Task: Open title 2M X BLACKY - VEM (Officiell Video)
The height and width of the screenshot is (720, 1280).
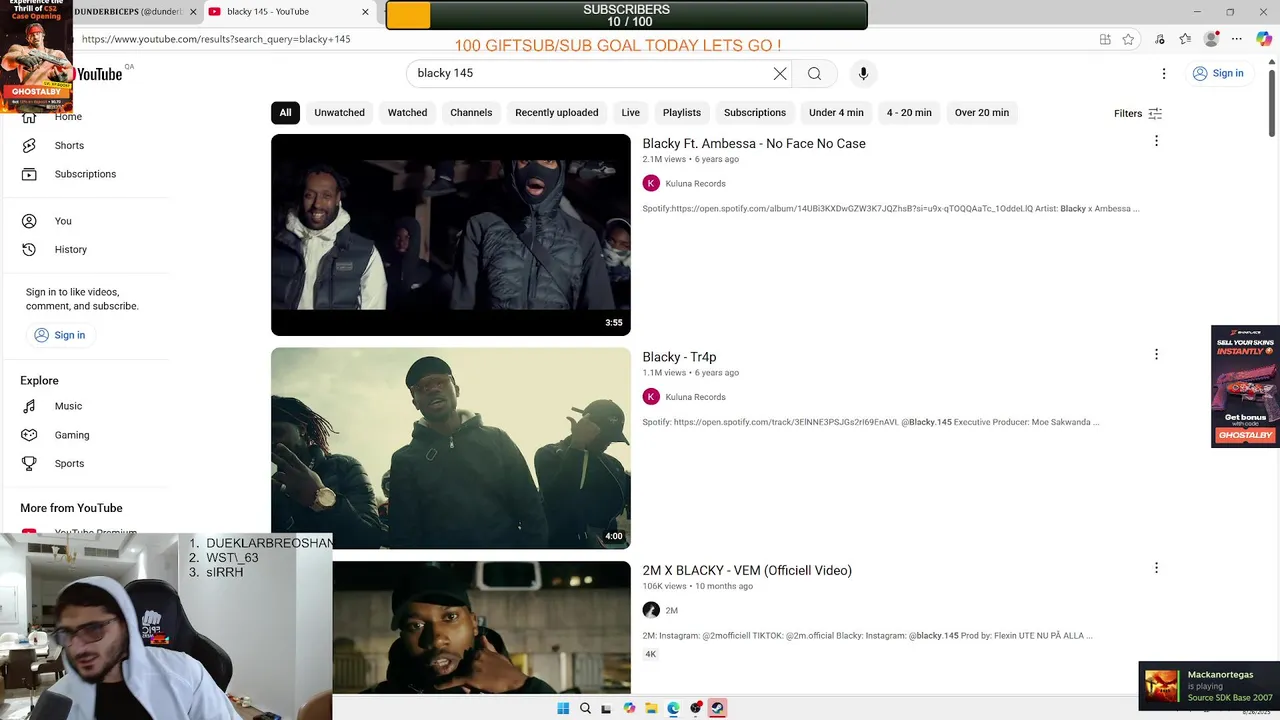Action: 747,571
